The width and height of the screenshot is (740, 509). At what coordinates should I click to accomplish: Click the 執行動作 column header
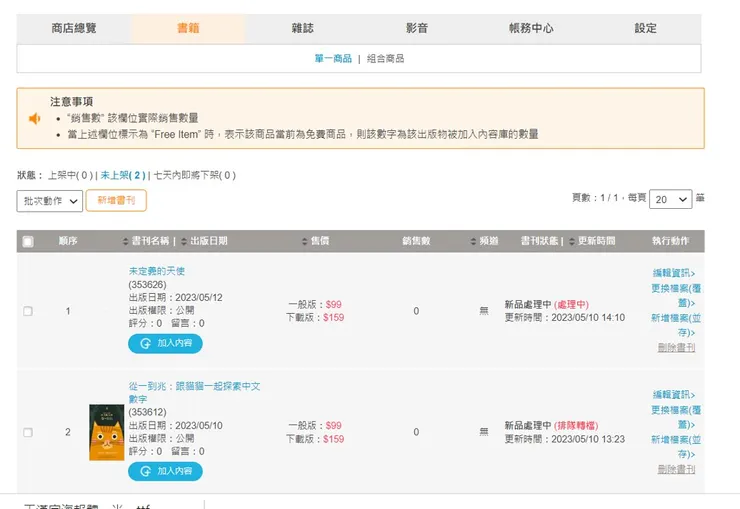(x=671, y=241)
